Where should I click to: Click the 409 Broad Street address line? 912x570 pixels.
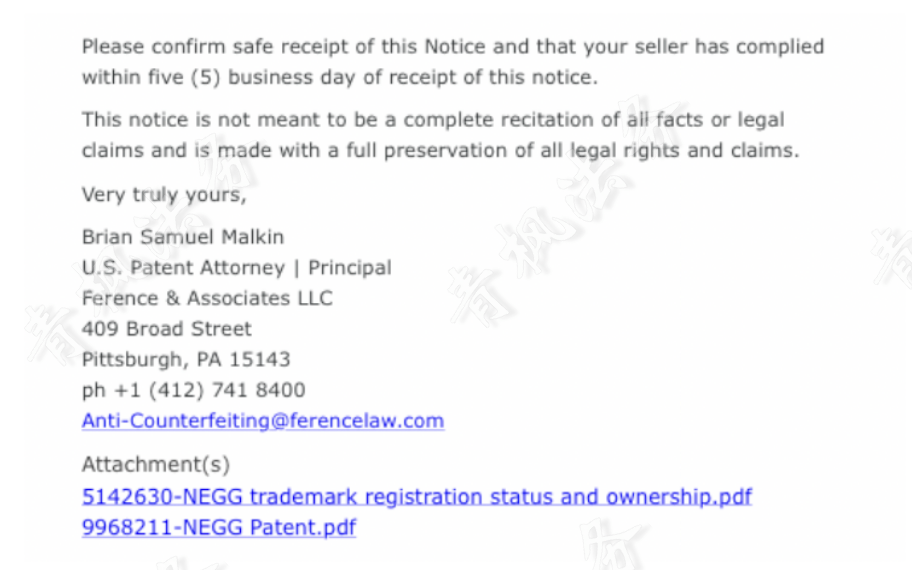[x=166, y=329]
